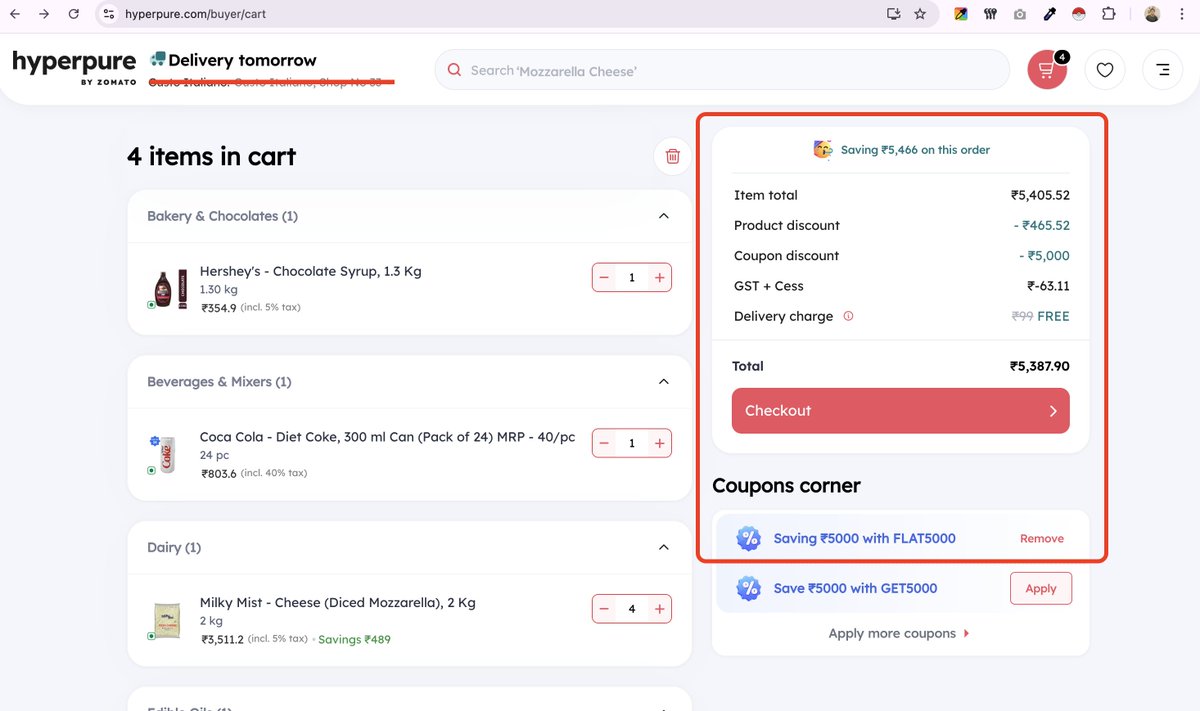Increase Diet Coke quantity

click(659, 443)
